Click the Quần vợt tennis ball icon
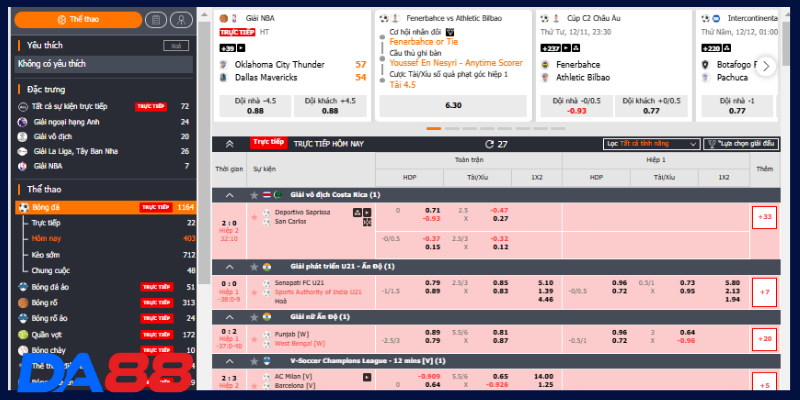 pos(22,335)
